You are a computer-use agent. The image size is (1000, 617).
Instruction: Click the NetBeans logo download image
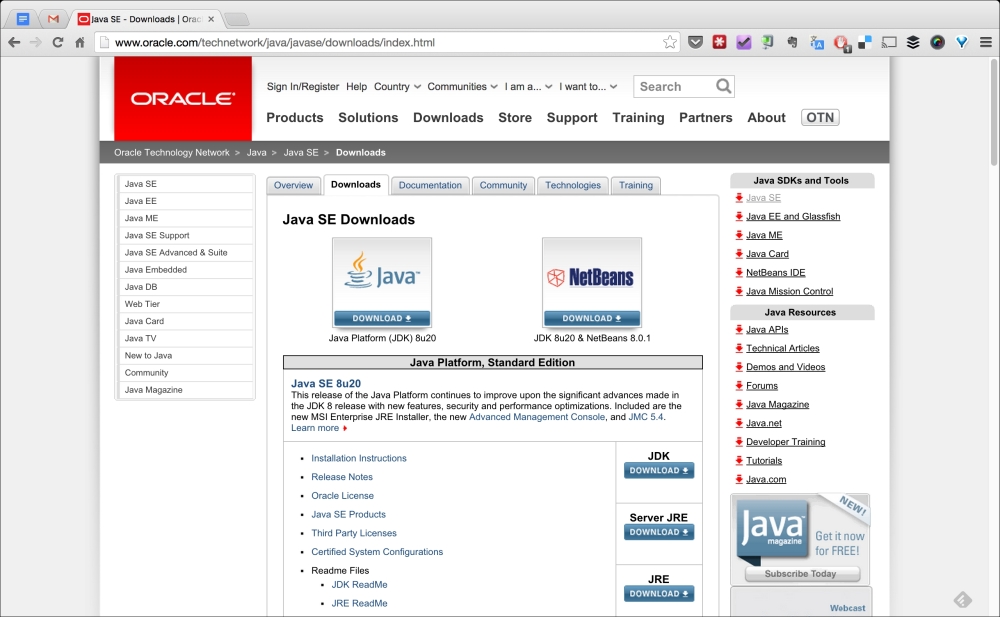point(592,282)
